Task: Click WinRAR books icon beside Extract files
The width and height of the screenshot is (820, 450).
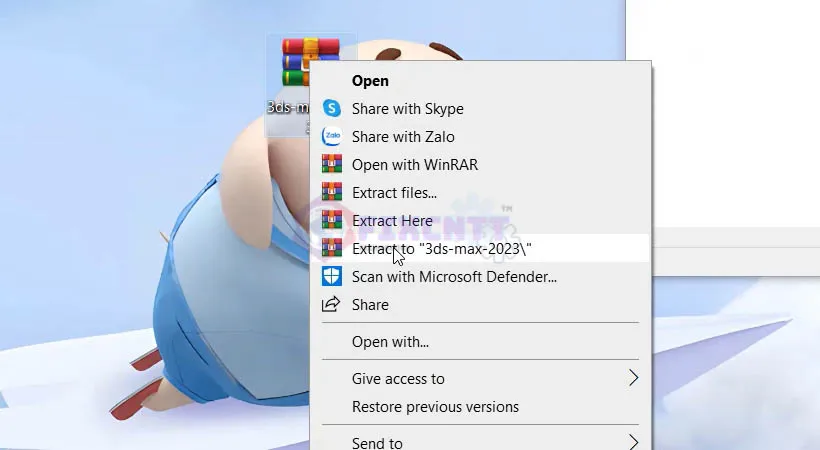Action: click(331, 193)
